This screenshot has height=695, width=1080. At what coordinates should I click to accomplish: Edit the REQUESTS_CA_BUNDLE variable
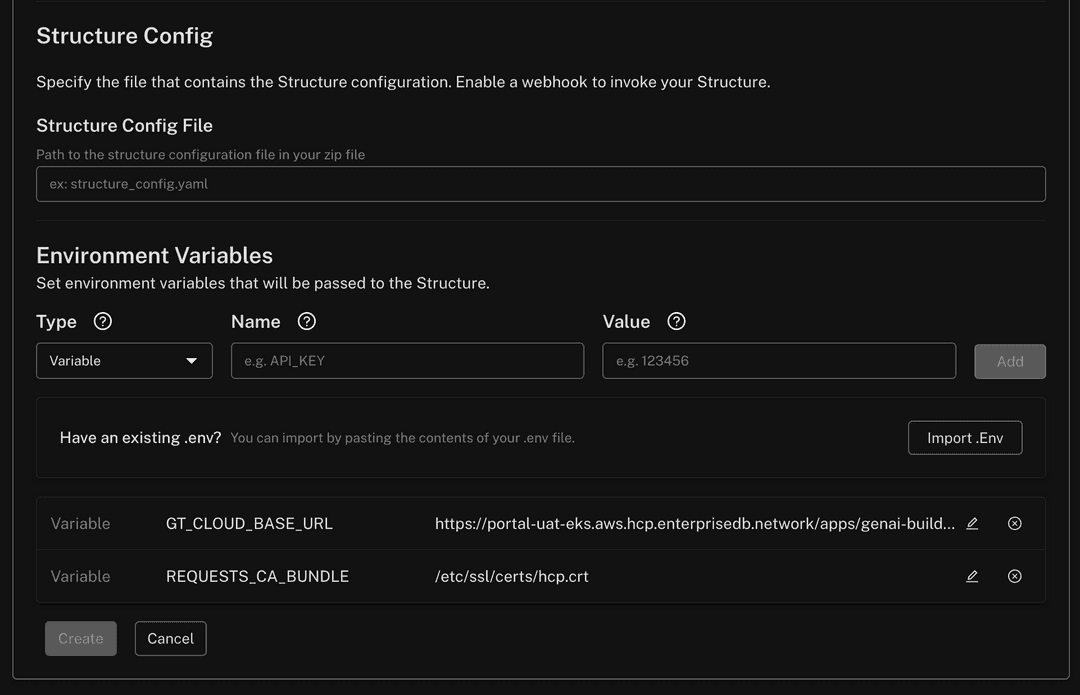(x=971, y=576)
